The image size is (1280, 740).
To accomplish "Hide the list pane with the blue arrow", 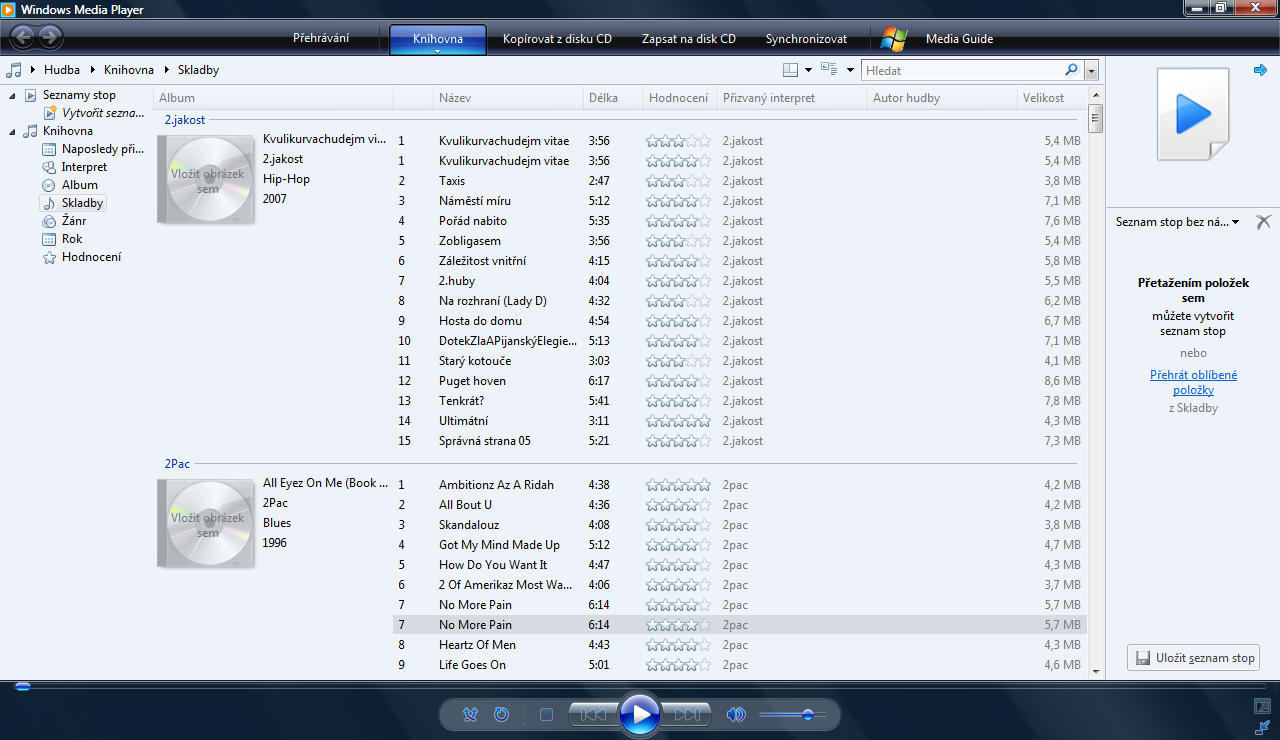I will tap(1261, 70).
